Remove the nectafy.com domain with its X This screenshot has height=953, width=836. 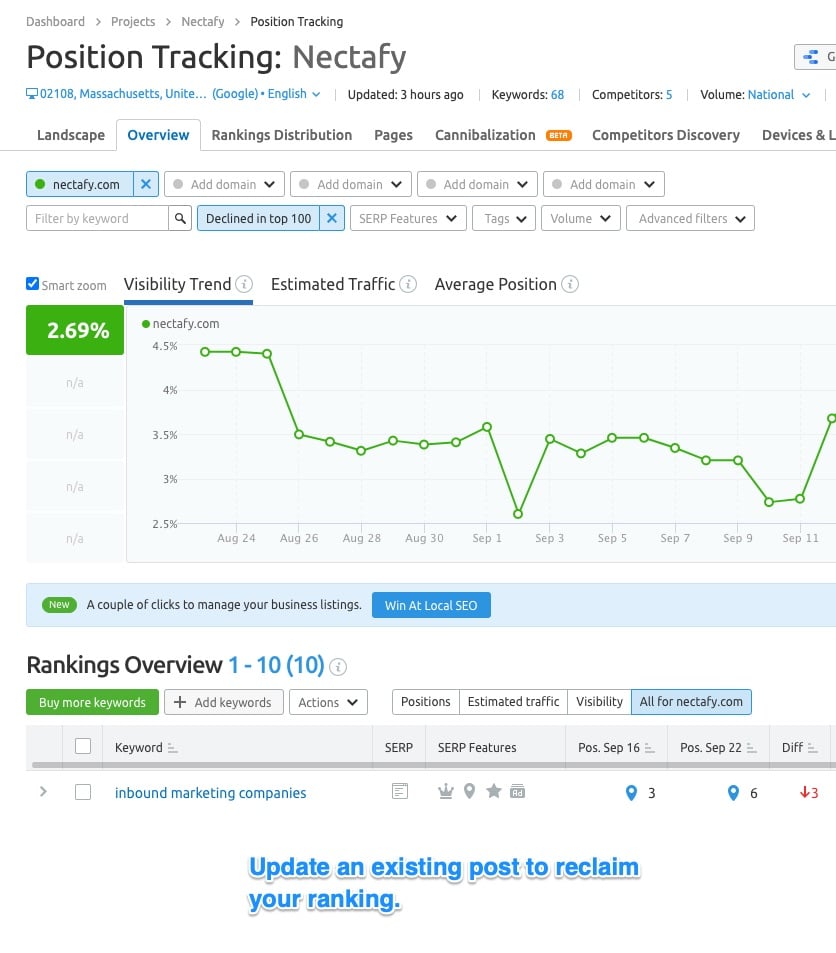click(x=146, y=184)
